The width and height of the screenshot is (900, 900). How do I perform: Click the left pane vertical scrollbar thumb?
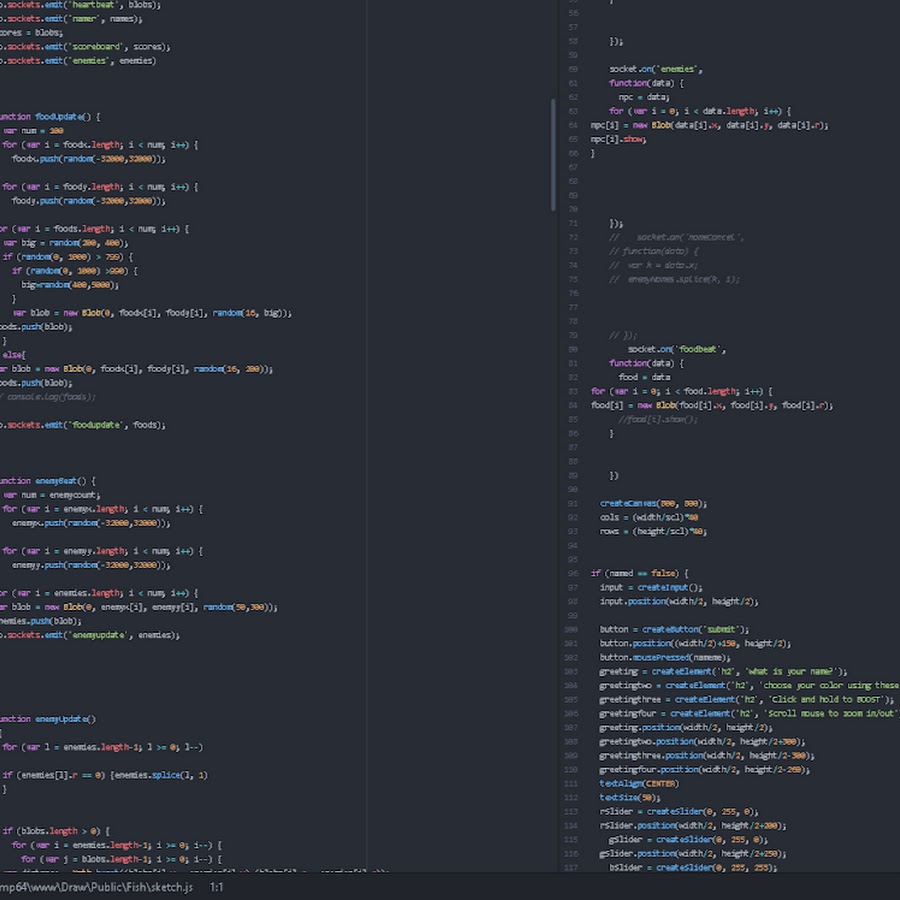553,154
